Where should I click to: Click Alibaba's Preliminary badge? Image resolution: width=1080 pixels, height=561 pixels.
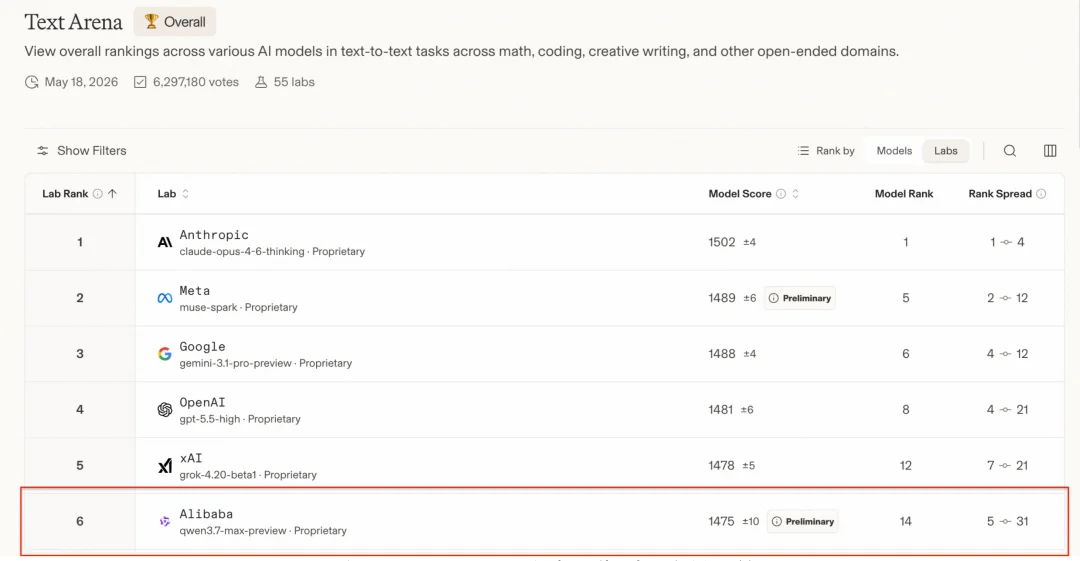[x=802, y=522]
